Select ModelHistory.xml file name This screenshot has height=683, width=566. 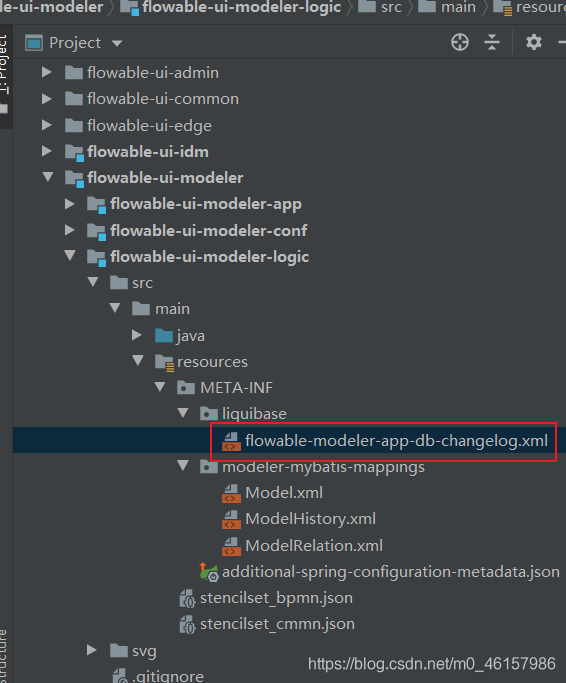tap(310, 519)
